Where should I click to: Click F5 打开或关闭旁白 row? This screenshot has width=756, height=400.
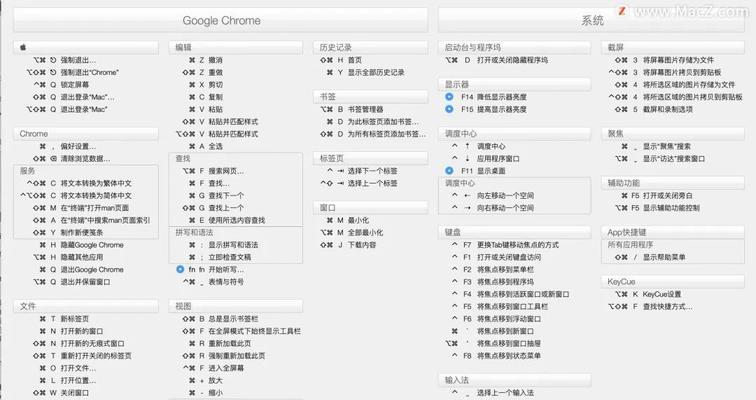(657, 196)
